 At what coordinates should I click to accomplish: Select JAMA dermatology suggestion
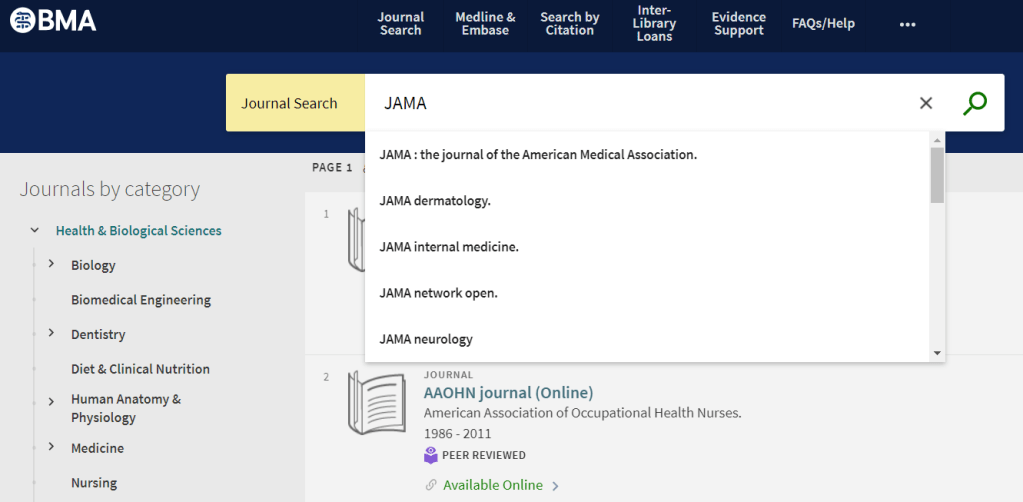(435, 201)
